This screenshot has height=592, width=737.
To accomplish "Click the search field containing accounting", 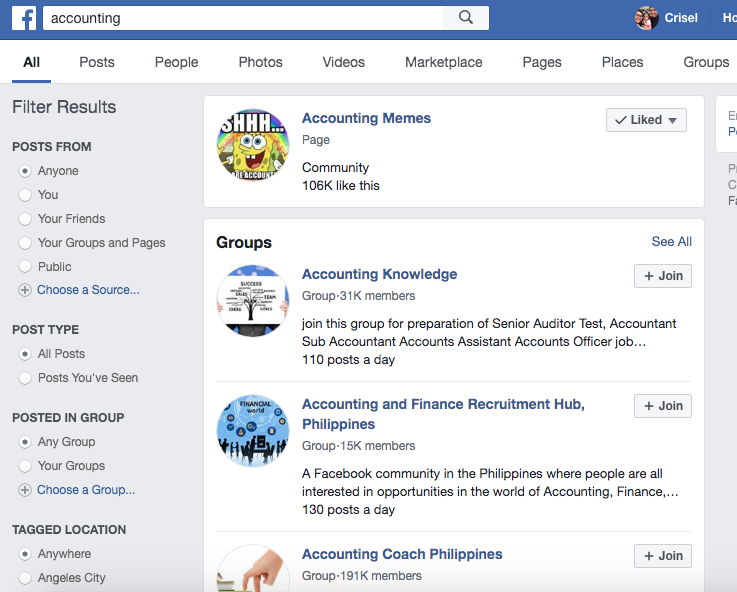I will click(x=243, y=18).
